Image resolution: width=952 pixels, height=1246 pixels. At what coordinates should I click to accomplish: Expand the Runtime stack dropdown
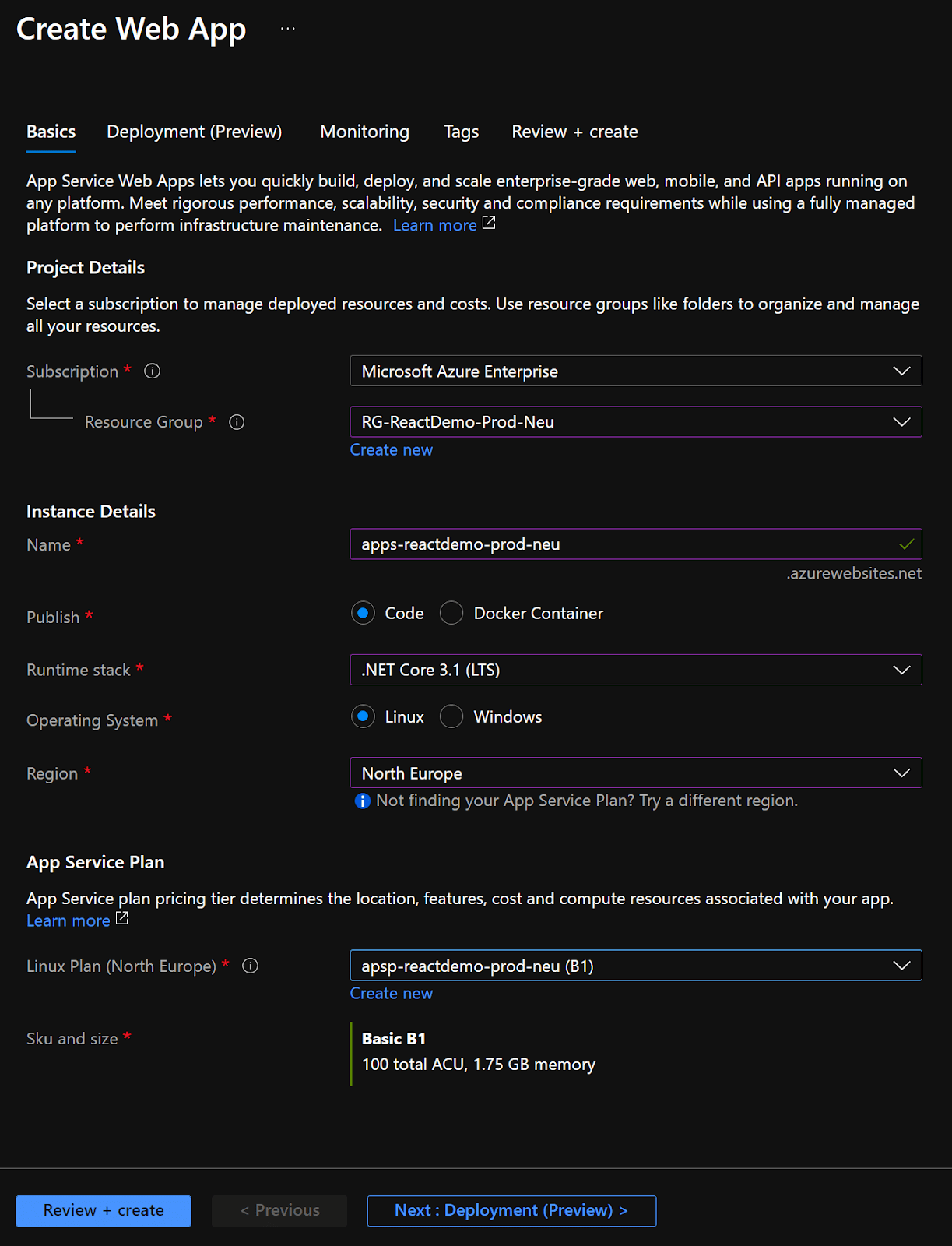click(635, 670)
